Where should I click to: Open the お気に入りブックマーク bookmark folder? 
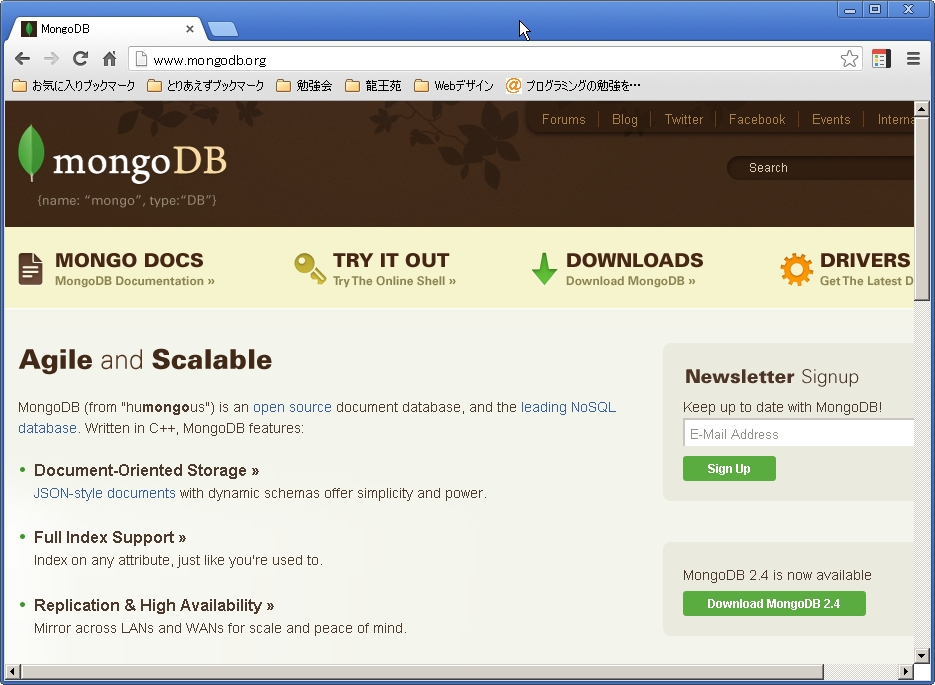[74, 86]
